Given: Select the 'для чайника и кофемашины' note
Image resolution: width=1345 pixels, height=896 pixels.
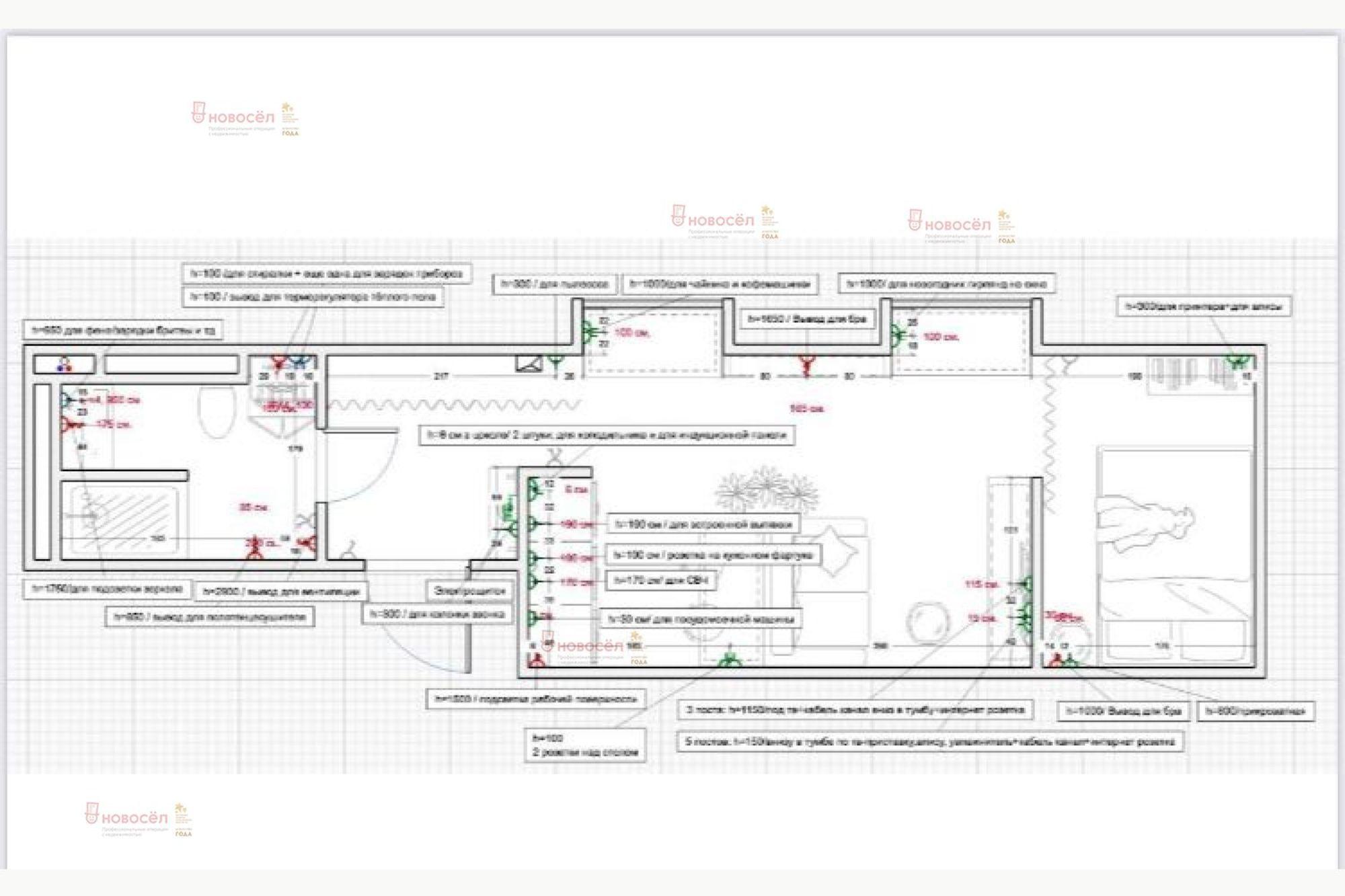Looking at the screenshot, I should pyautogui.click(x=720, y=284).
